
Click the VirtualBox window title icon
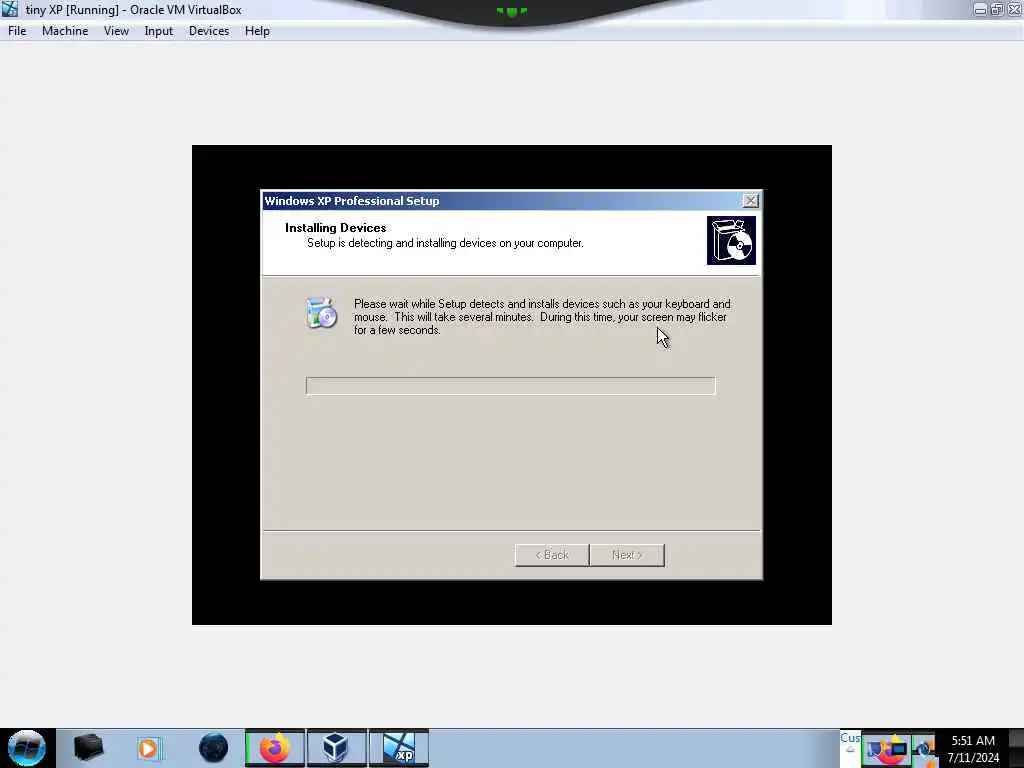(10, 9)
